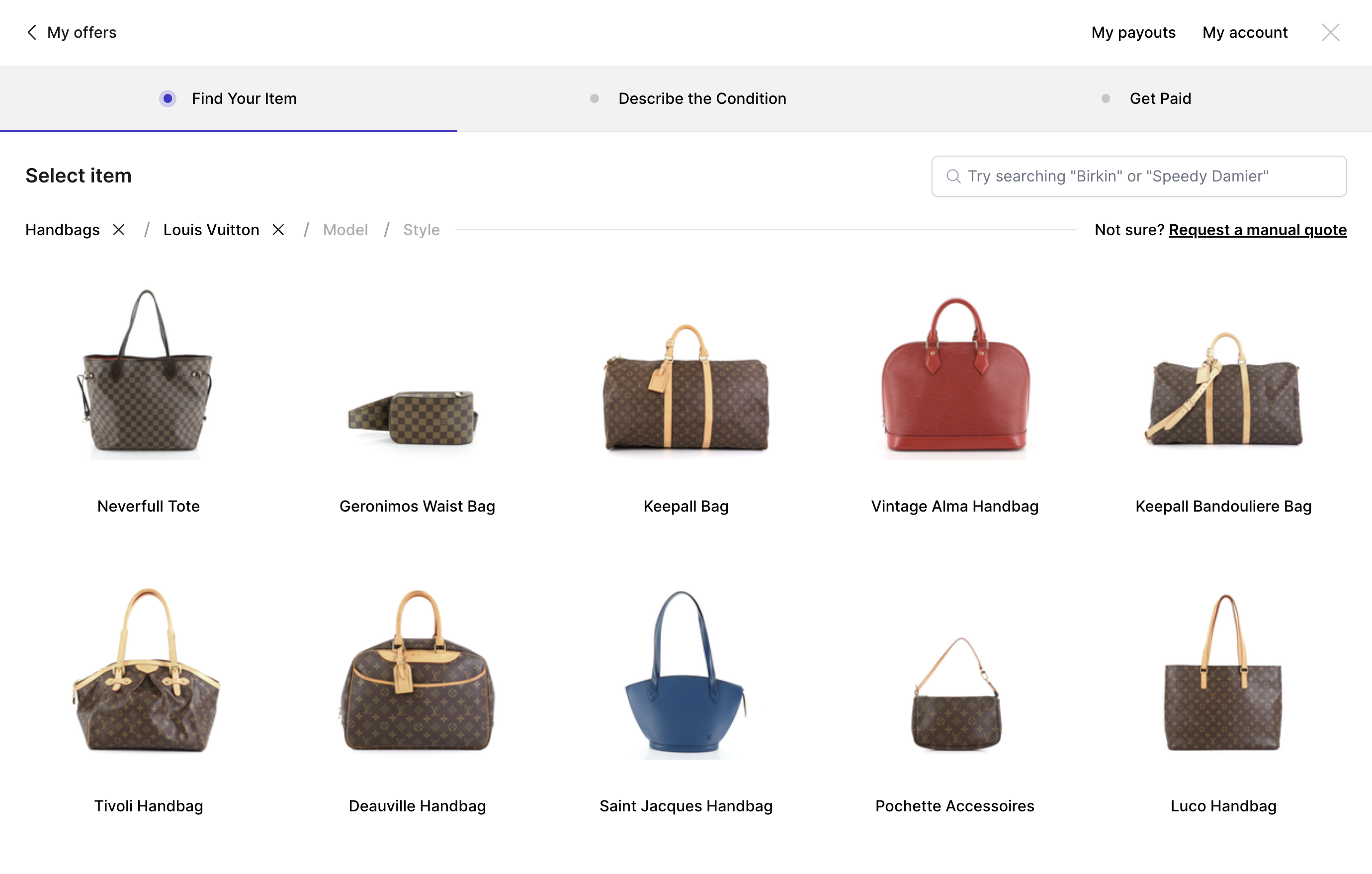
Task: Close the sell flow with the X icon
Action: [1330, 32]
